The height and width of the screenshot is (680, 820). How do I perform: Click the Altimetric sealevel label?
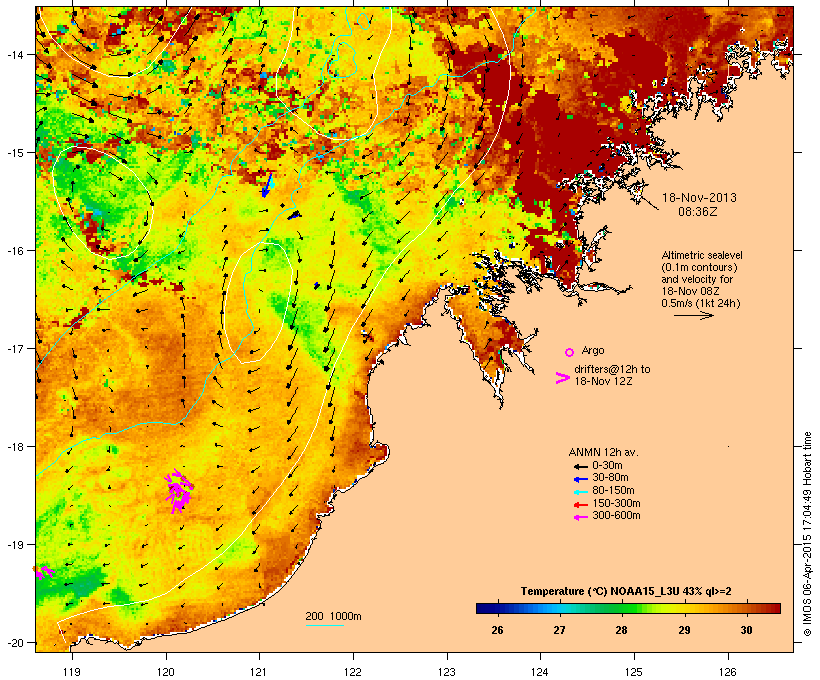click(x=702, y=255)
